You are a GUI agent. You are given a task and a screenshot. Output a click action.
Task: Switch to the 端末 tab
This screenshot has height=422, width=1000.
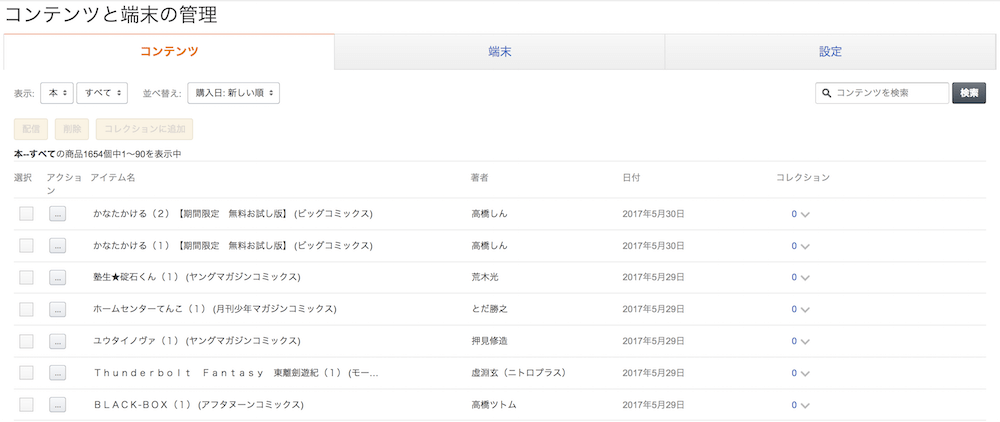[499, 52]
